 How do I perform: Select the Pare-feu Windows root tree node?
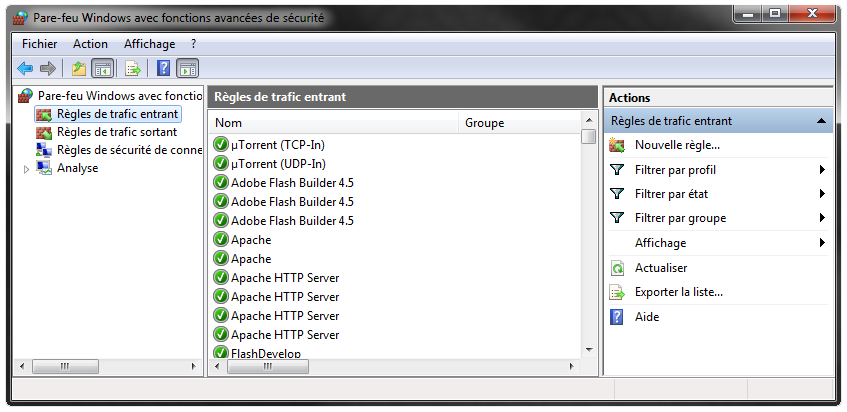120,96
